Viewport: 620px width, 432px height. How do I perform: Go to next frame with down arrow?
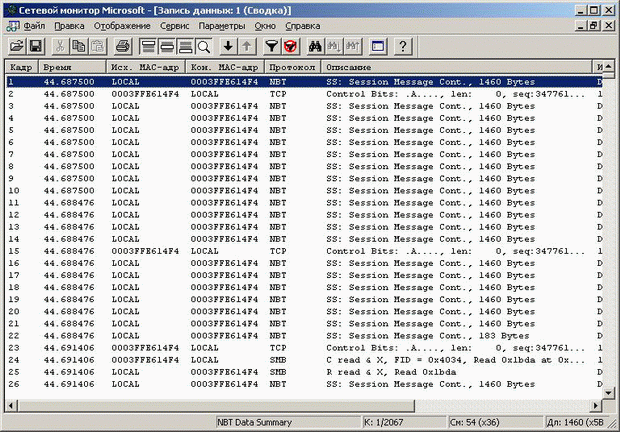[229, 46]
